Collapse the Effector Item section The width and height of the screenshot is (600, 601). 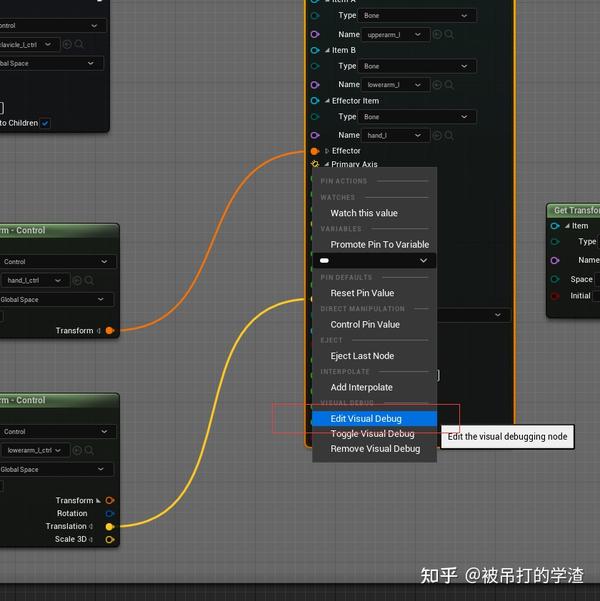(x=327, y=101)
